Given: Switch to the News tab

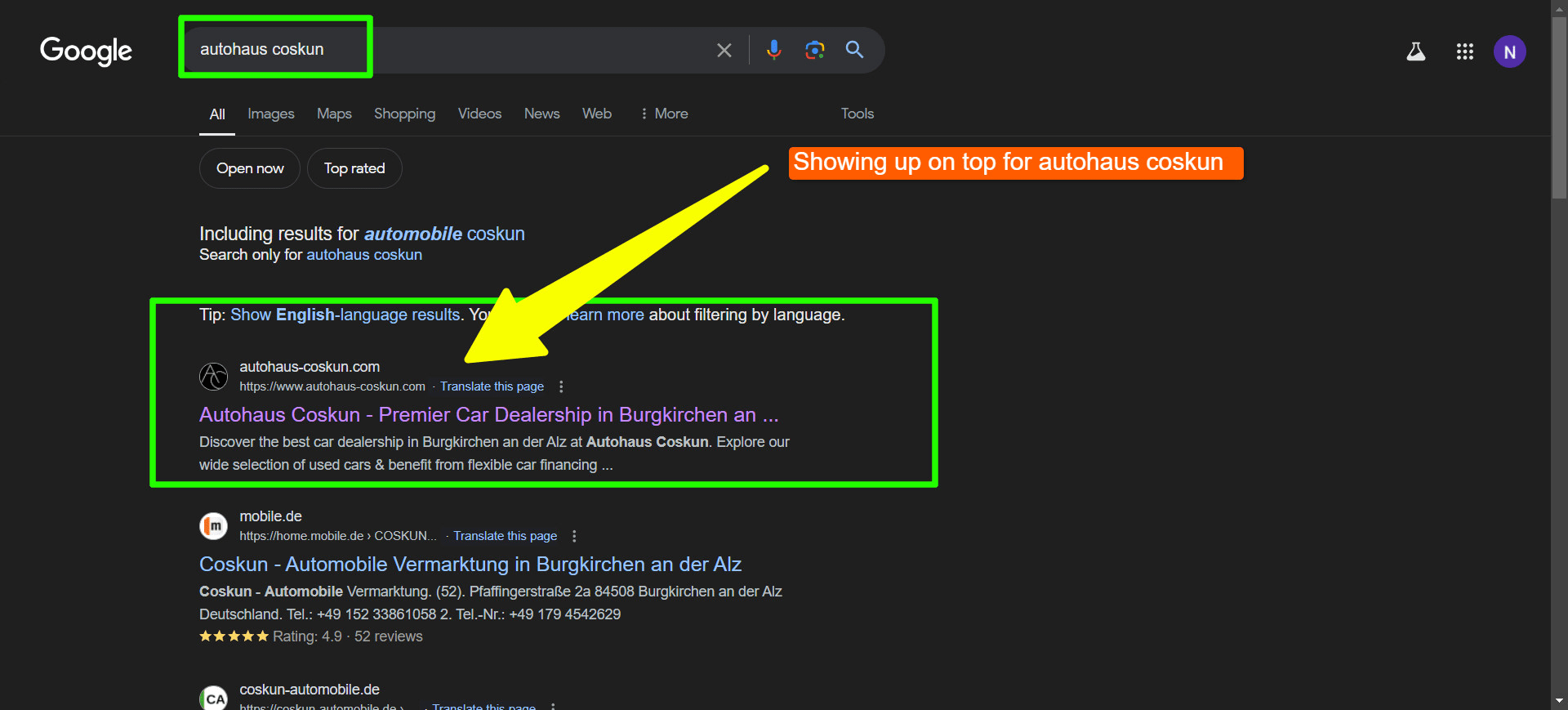Looking at the screenshot, I should point(541,114).
